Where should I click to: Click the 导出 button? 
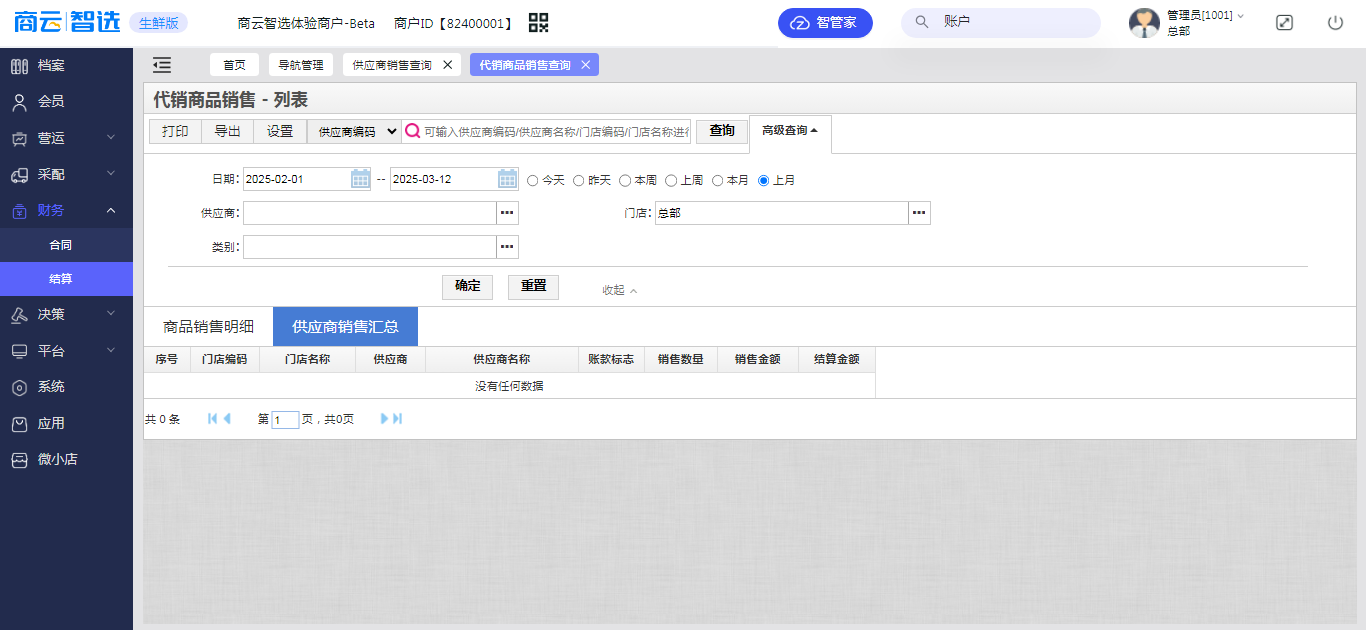[x=227, y=131]
